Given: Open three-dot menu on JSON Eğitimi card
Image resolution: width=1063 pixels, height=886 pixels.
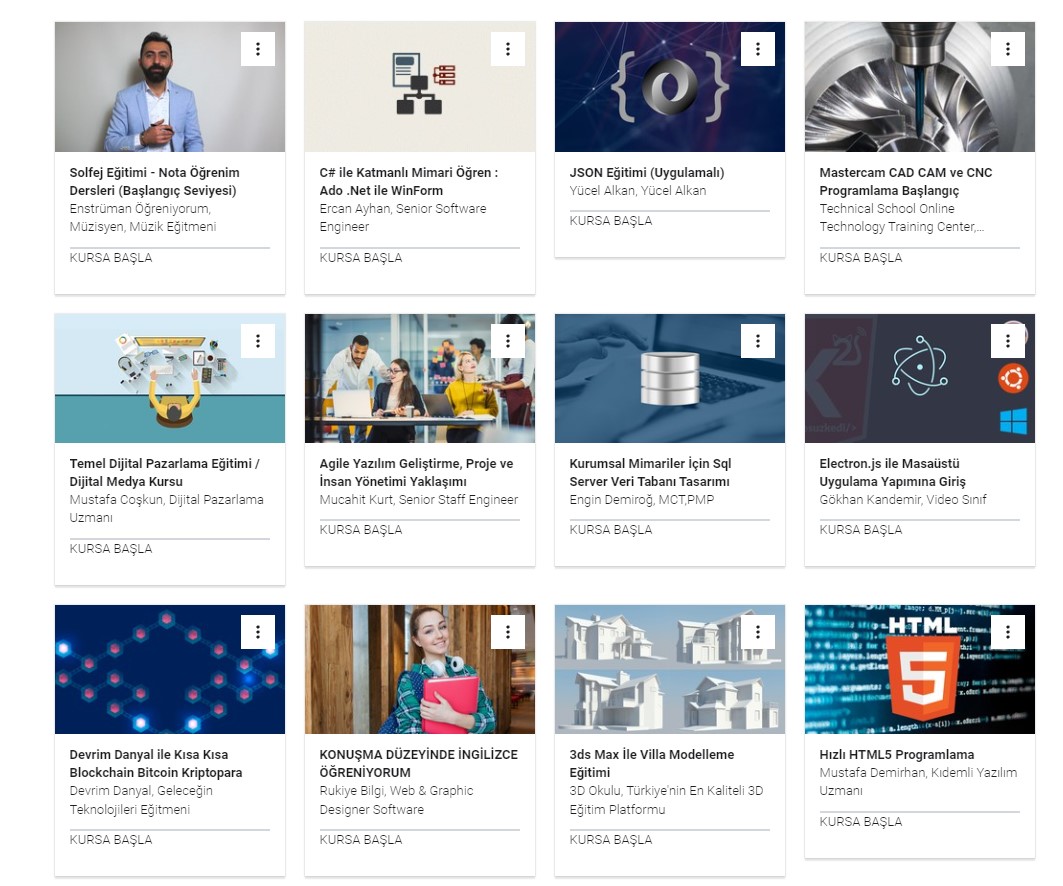Looking at the screenshot, I should coord(758,49).
